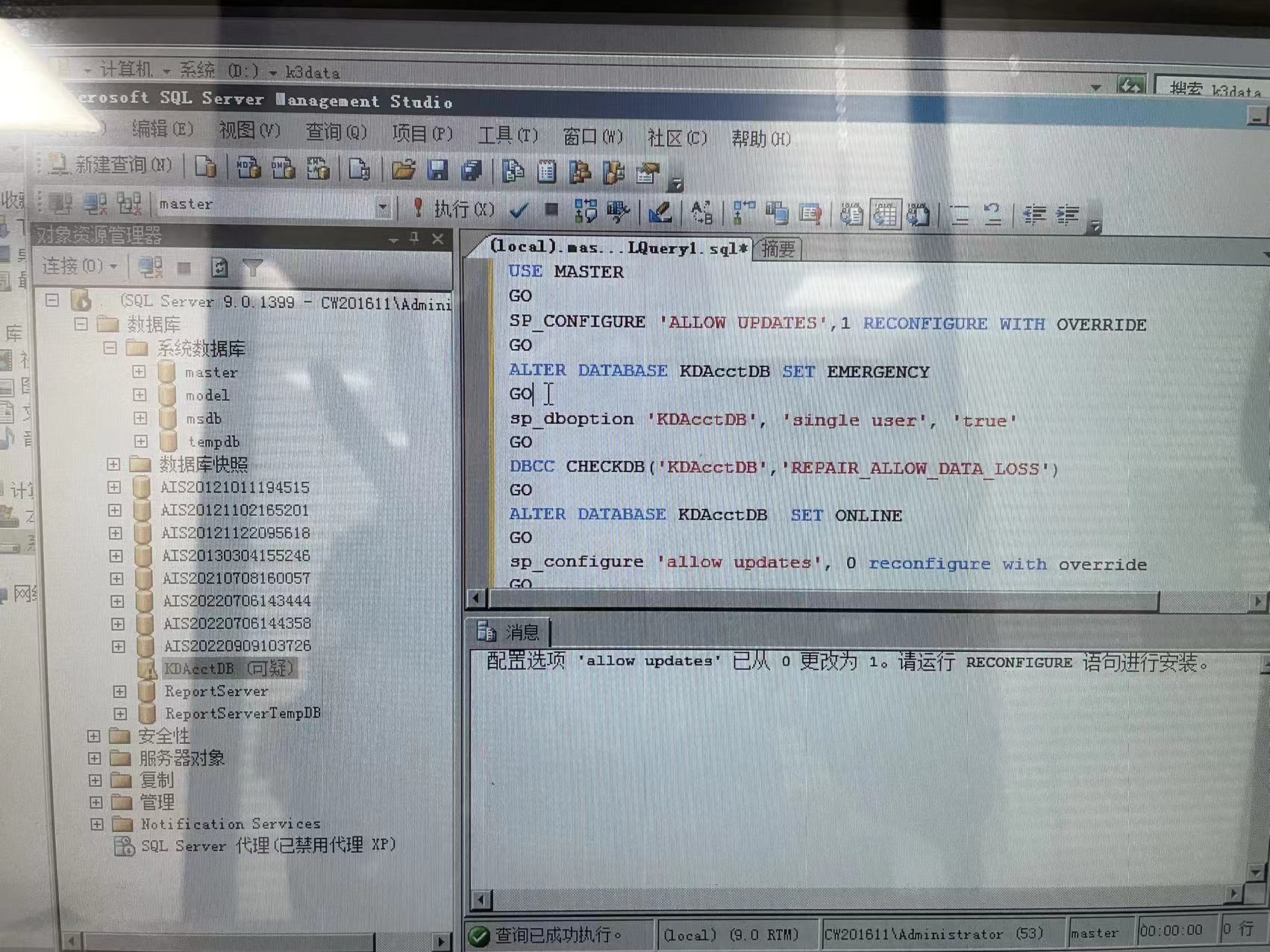Open the Window (窗口) menu
This screenshot has width=1270, height=952.
point(592,137)
